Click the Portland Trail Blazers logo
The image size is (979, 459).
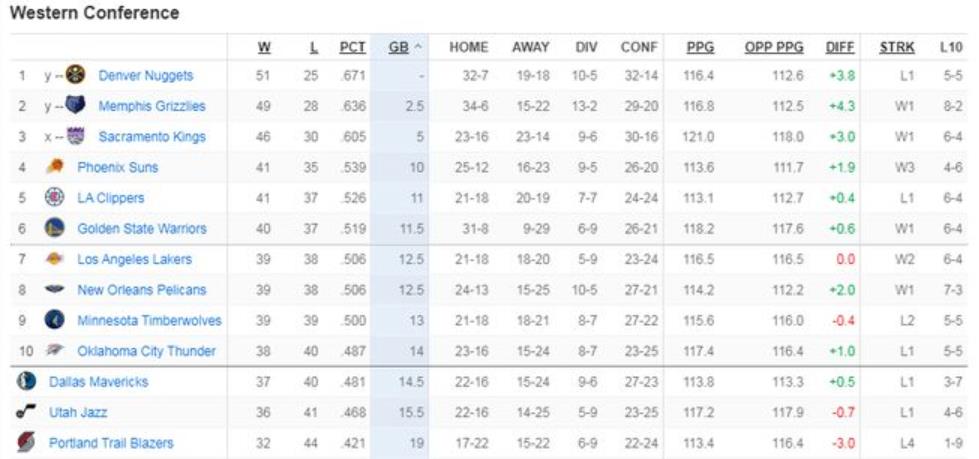point(26,442)
